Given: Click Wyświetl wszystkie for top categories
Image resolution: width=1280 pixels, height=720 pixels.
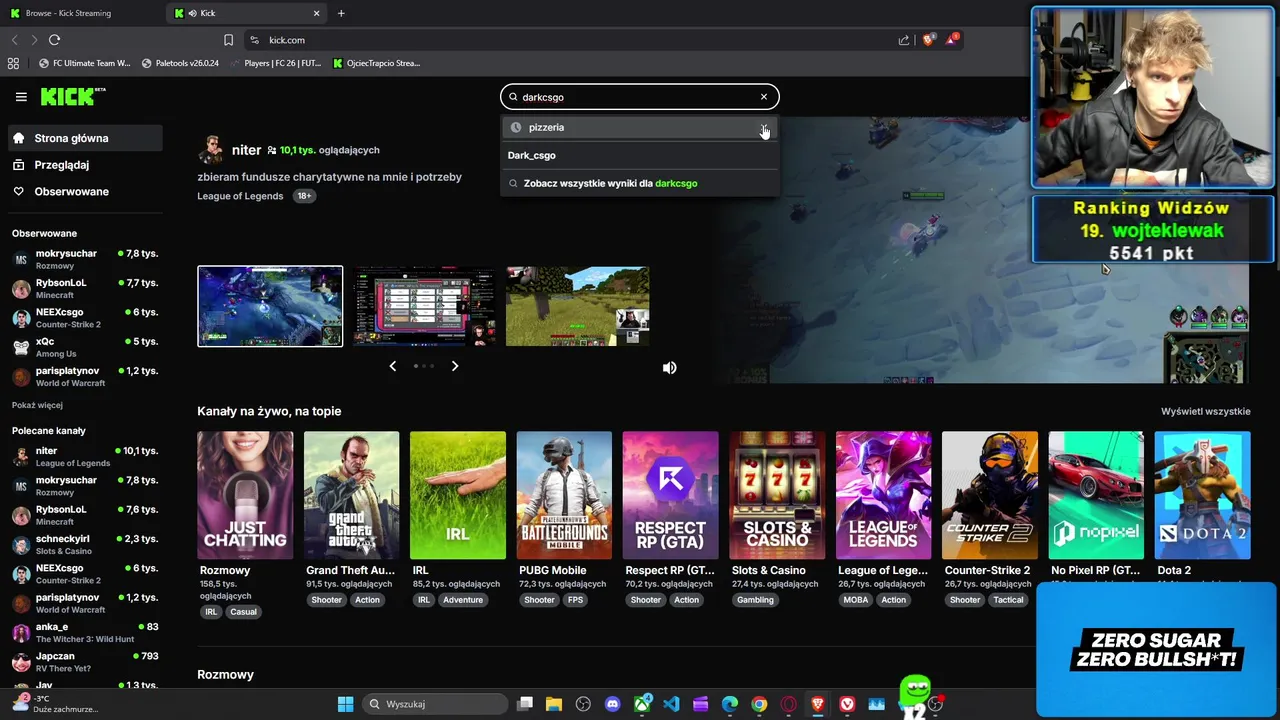Looking at the screenshot, I should click(x=1205, y=411).
